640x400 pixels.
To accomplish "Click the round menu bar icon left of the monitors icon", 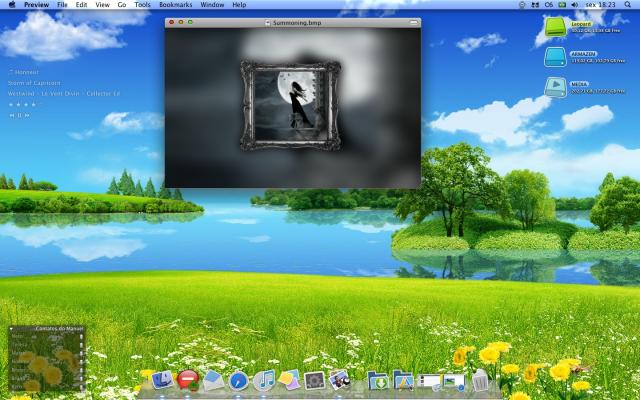I will 522,5.
